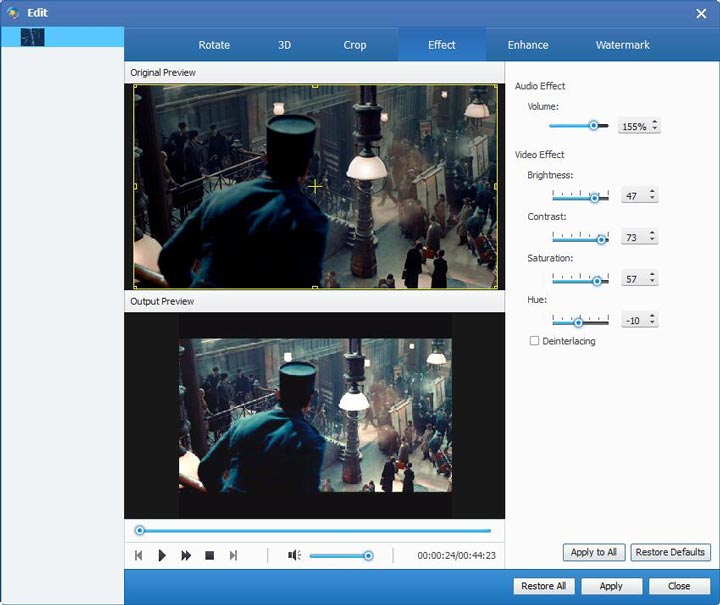Click Restore Defaults button
This screenshot has height=605, width=720.
click(x=670, y=552)
